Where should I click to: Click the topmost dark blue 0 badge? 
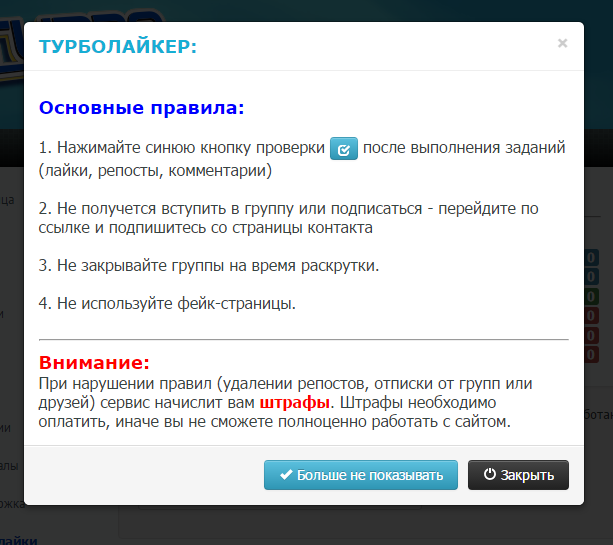(592, 259)
